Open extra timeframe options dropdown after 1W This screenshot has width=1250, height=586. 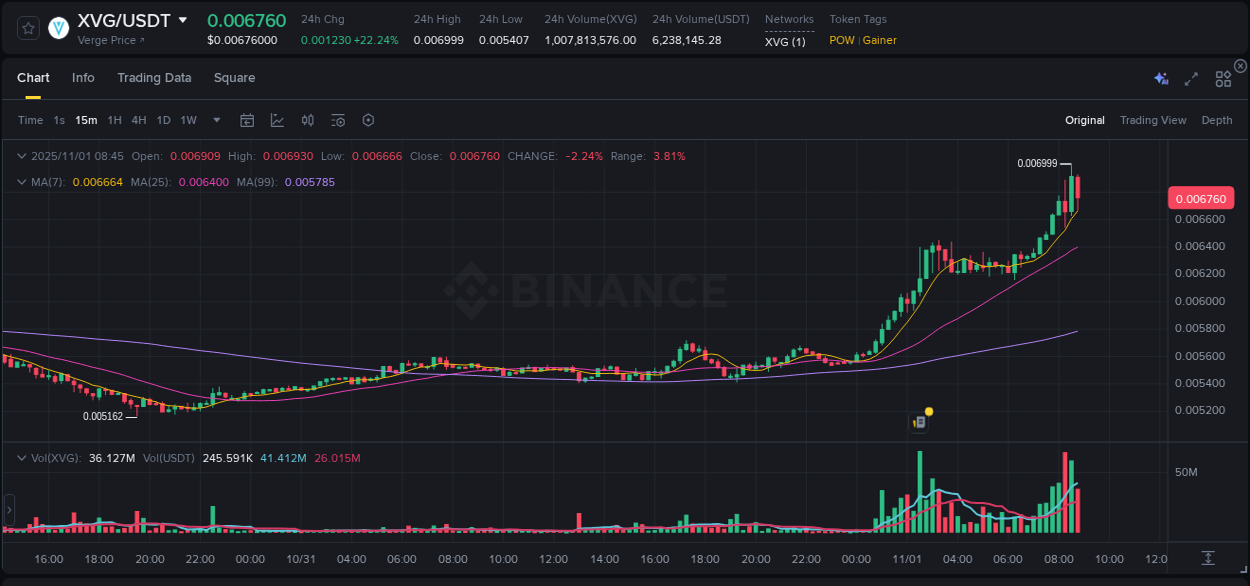pyautogui.click(x=215, y=120)
